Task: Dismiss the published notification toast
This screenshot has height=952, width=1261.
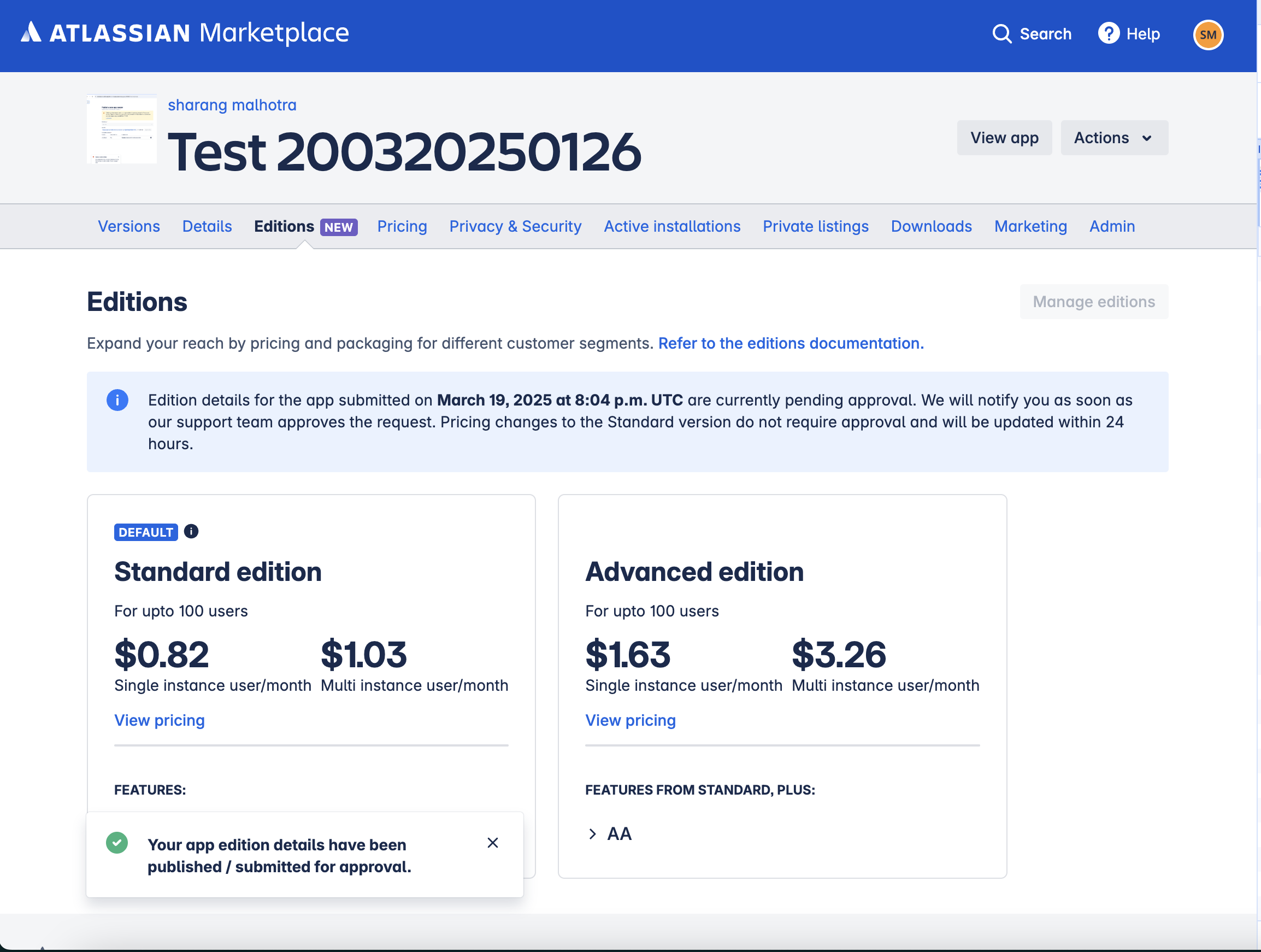Action: pos(492,843)
